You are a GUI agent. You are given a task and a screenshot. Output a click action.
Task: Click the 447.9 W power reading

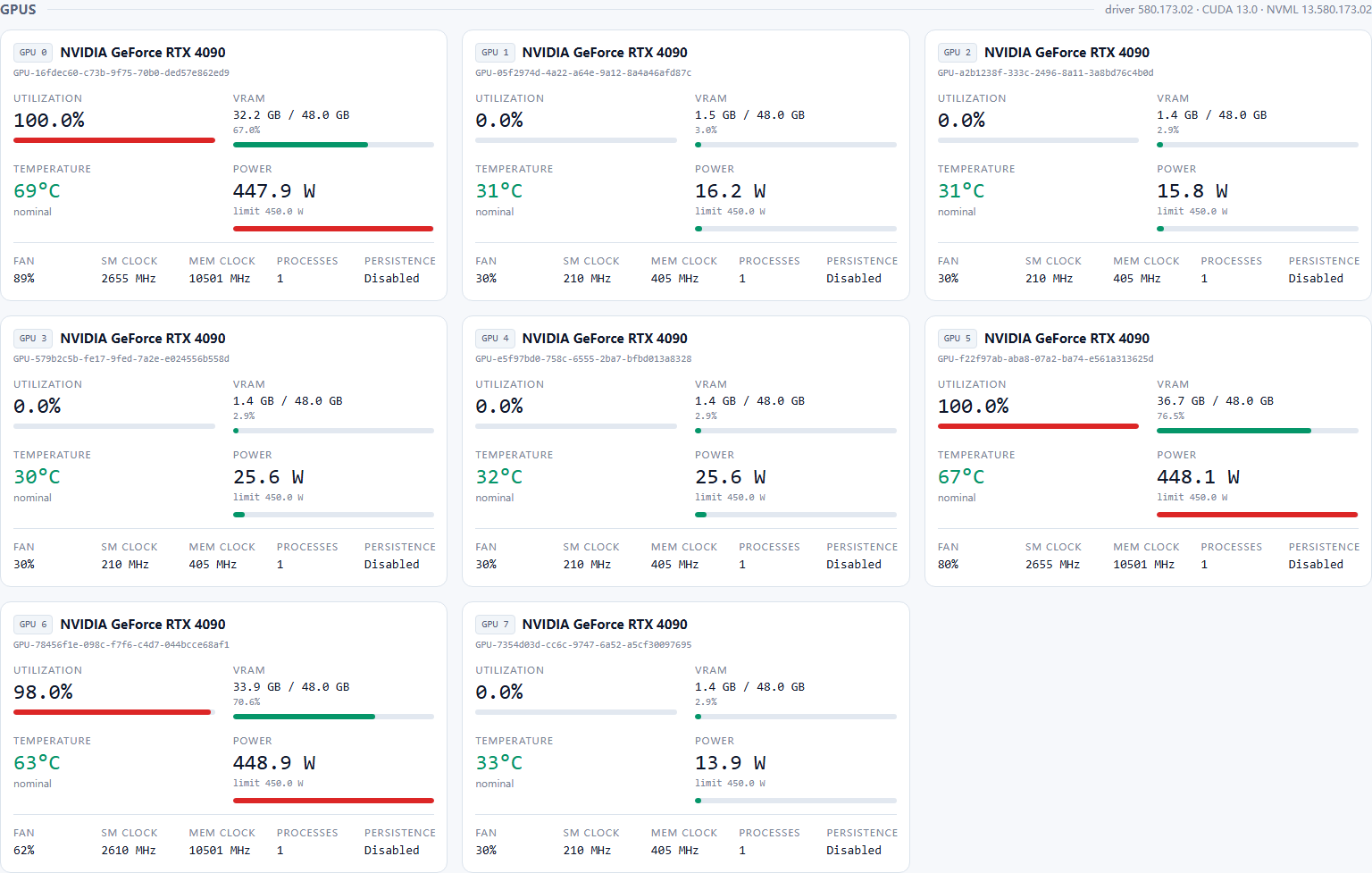coord(274,191)
